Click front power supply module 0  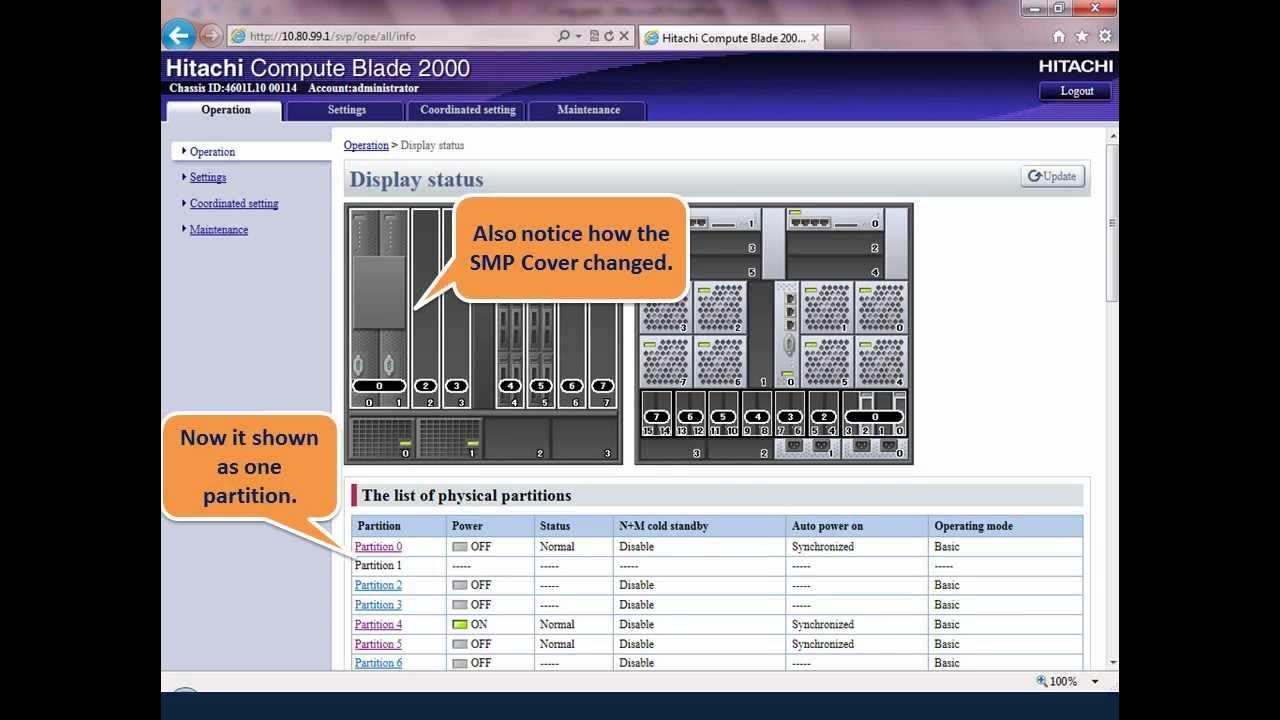(x=381, y=438)
